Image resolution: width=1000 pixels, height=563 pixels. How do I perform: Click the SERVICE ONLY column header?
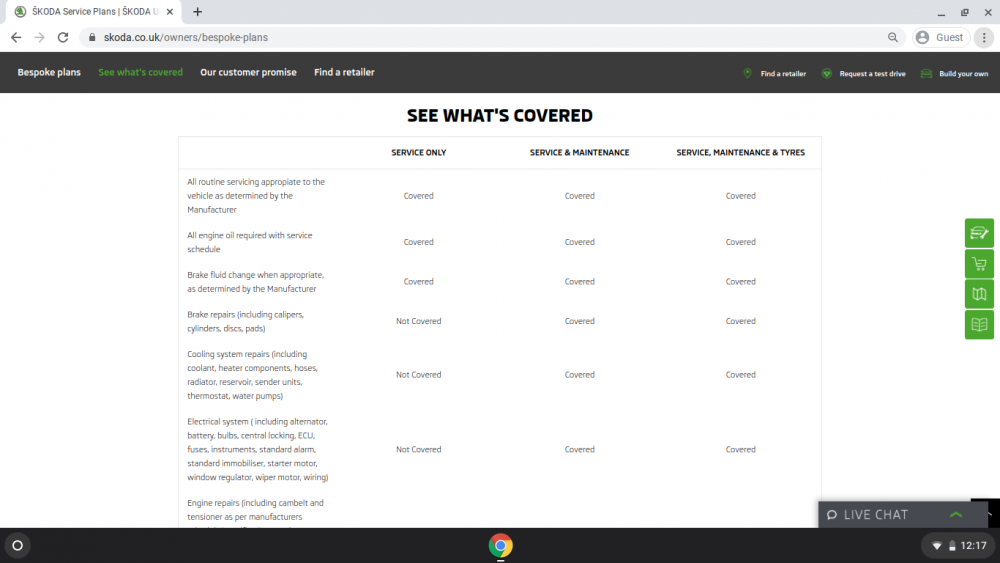point(418,152)
